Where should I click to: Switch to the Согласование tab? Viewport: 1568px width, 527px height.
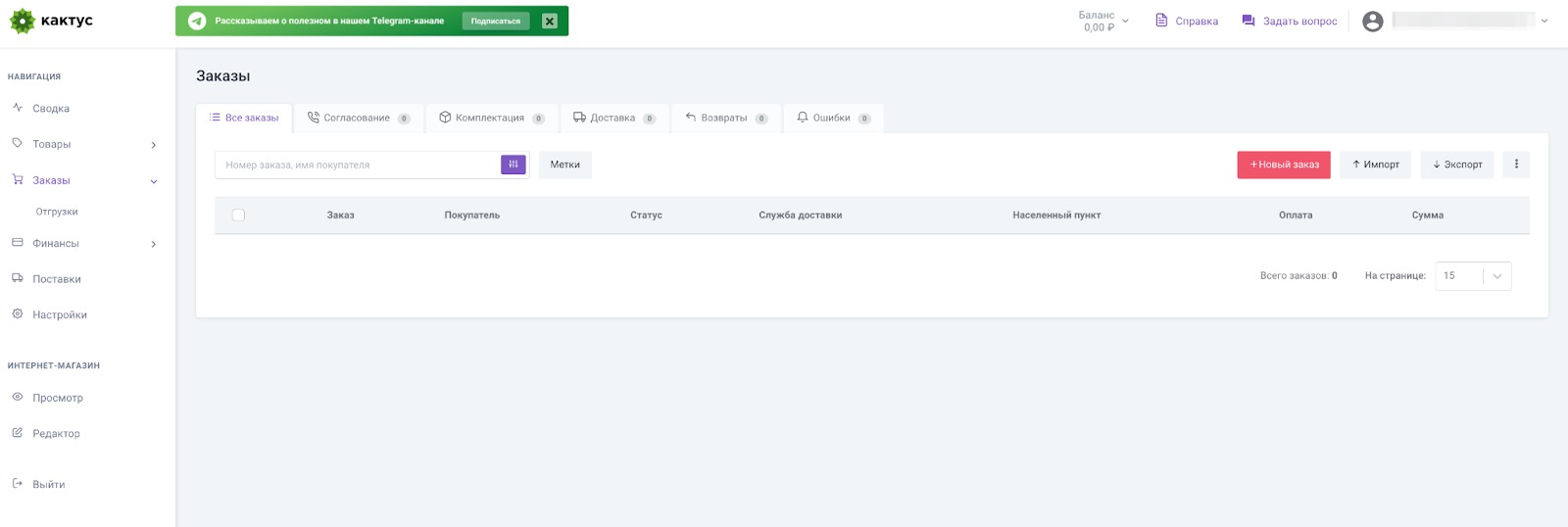coord(358,118)
